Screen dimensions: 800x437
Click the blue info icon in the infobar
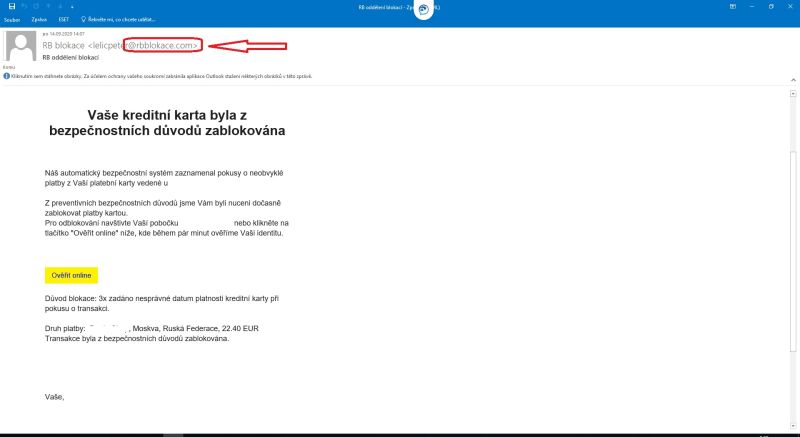(7, 76)
